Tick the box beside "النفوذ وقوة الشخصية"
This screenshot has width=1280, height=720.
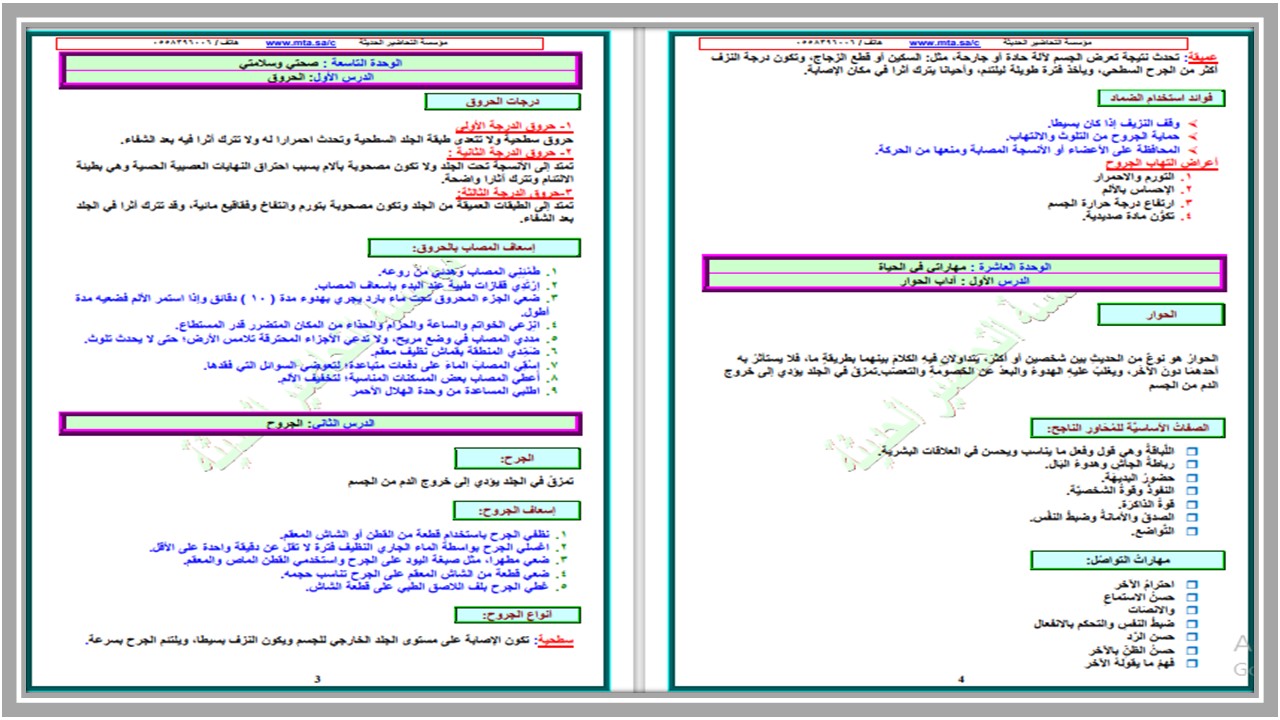point(1191,491)
